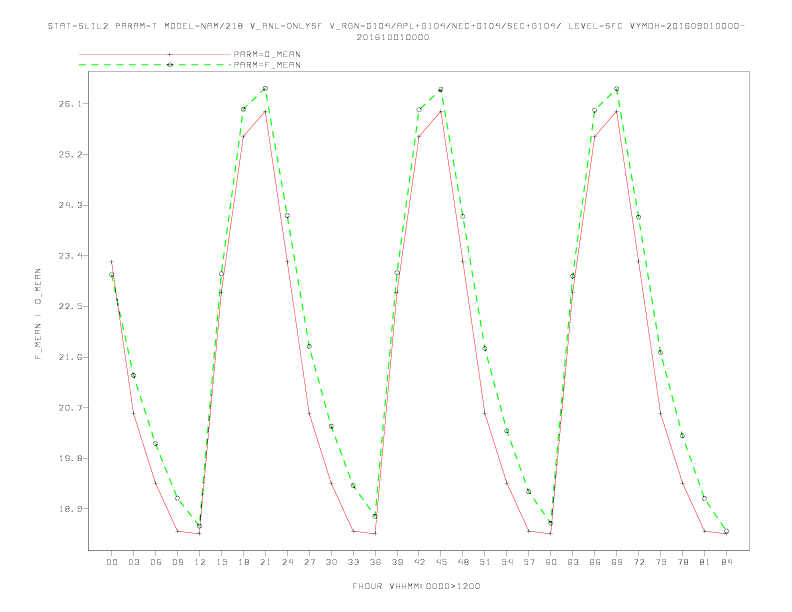Image resolution: width=792 pixels, height=612 pixels.
Task: Select O_MEAN plus data point at hour 21
Action: (x=265, y=111)
